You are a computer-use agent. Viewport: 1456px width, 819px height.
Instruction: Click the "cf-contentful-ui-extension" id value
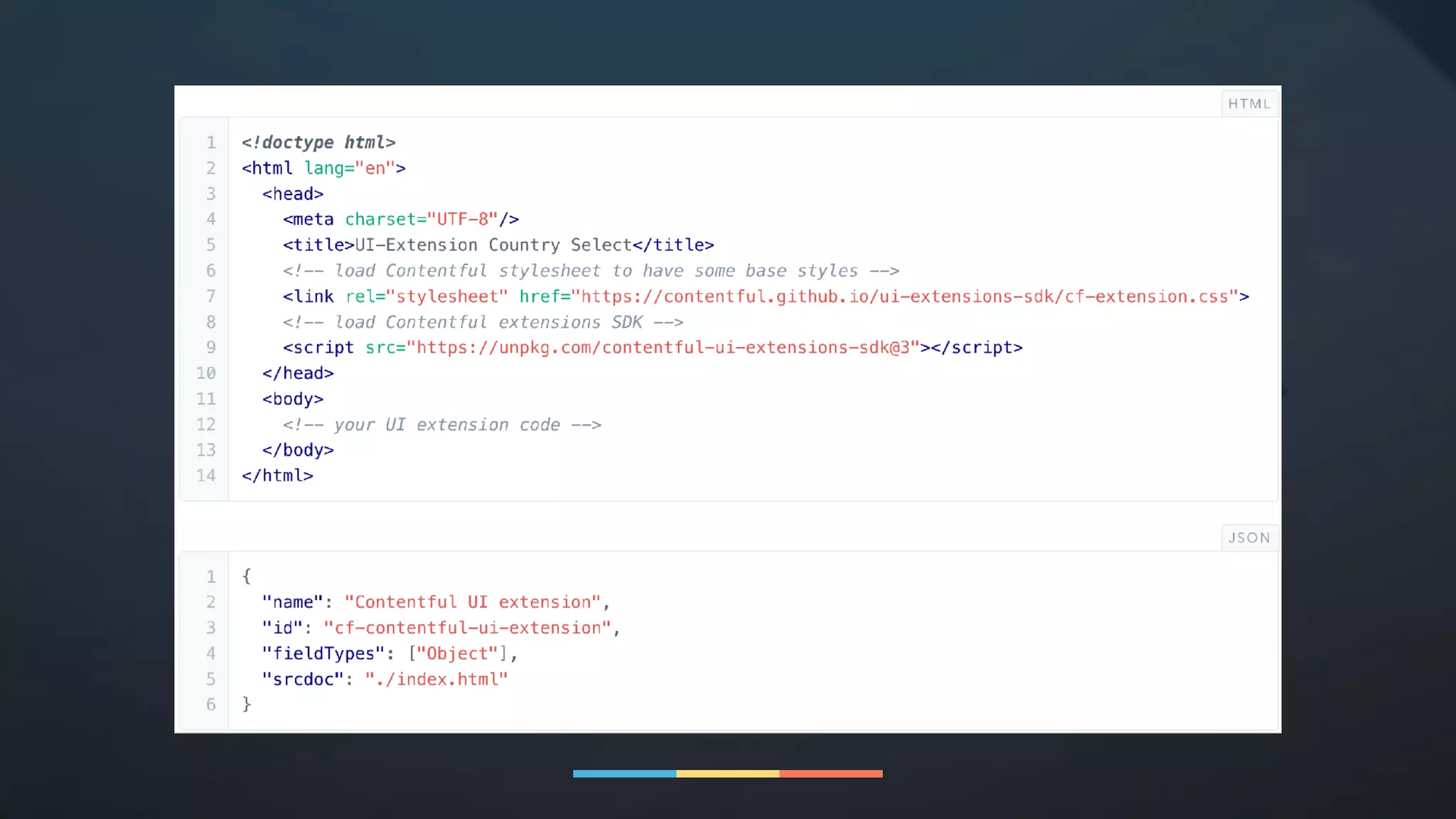[x=467, y=628]
